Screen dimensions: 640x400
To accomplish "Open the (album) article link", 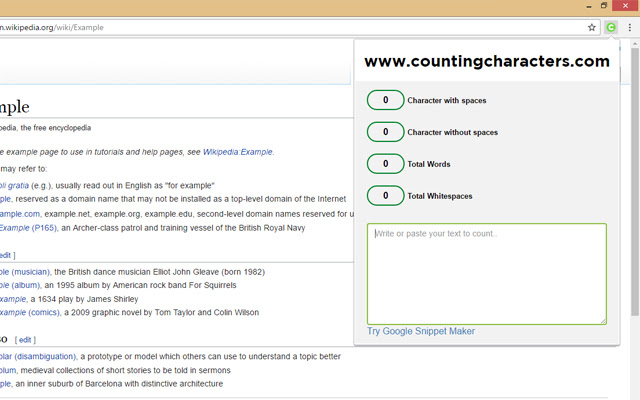I will (20, 285).
